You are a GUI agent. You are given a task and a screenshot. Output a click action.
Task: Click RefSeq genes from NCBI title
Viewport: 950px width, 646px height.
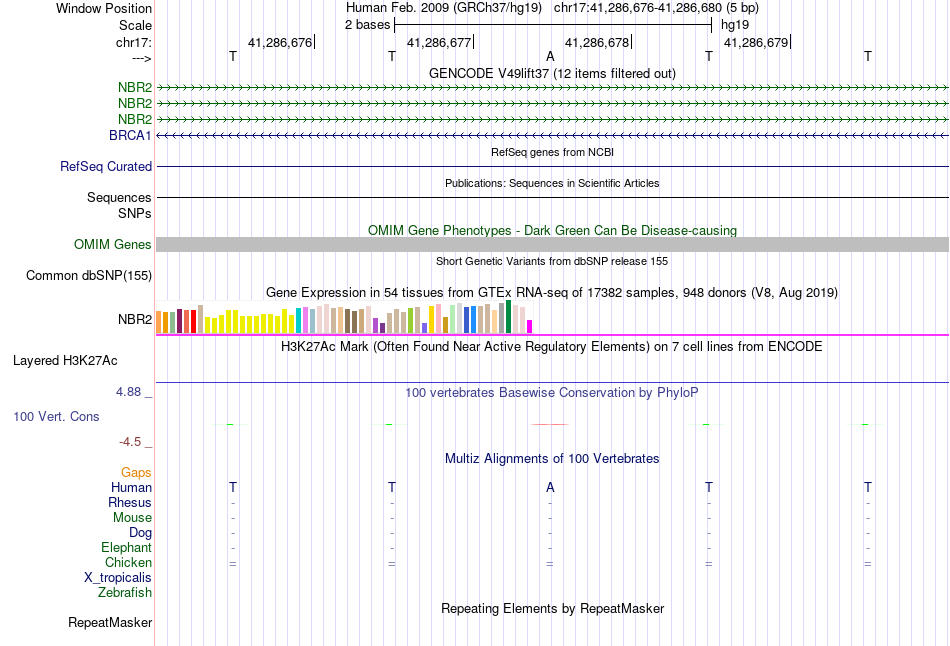coord(553,152)
